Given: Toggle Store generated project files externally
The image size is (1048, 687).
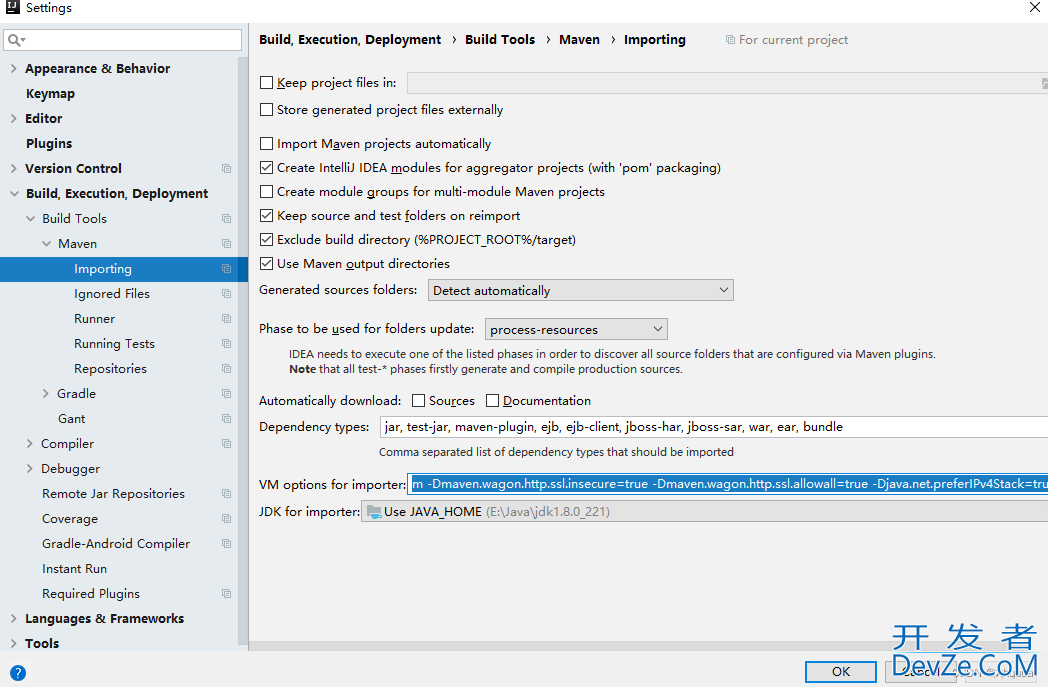Looking at the screenshot, I should coord(267,110).
